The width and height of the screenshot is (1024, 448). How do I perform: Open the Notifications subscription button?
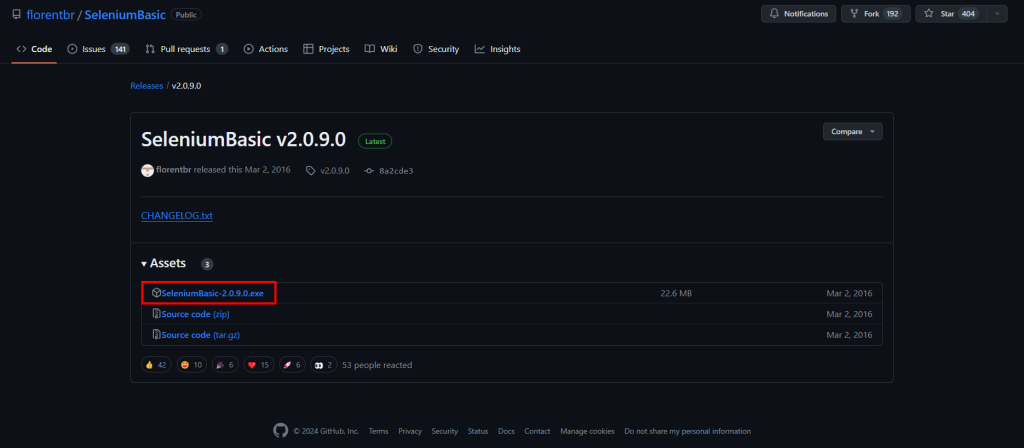point(798,14)
